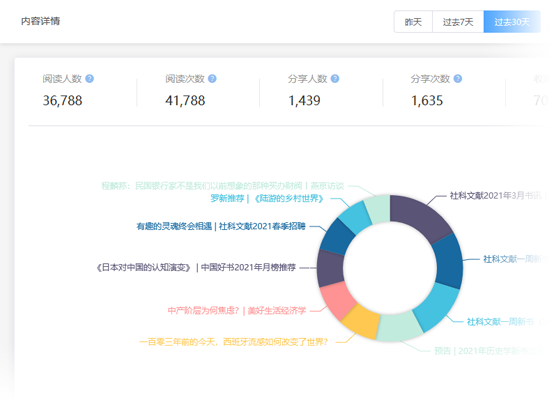Click label 《日本对中国的认知演变》中国好书
550x402 pixels.
196,268
